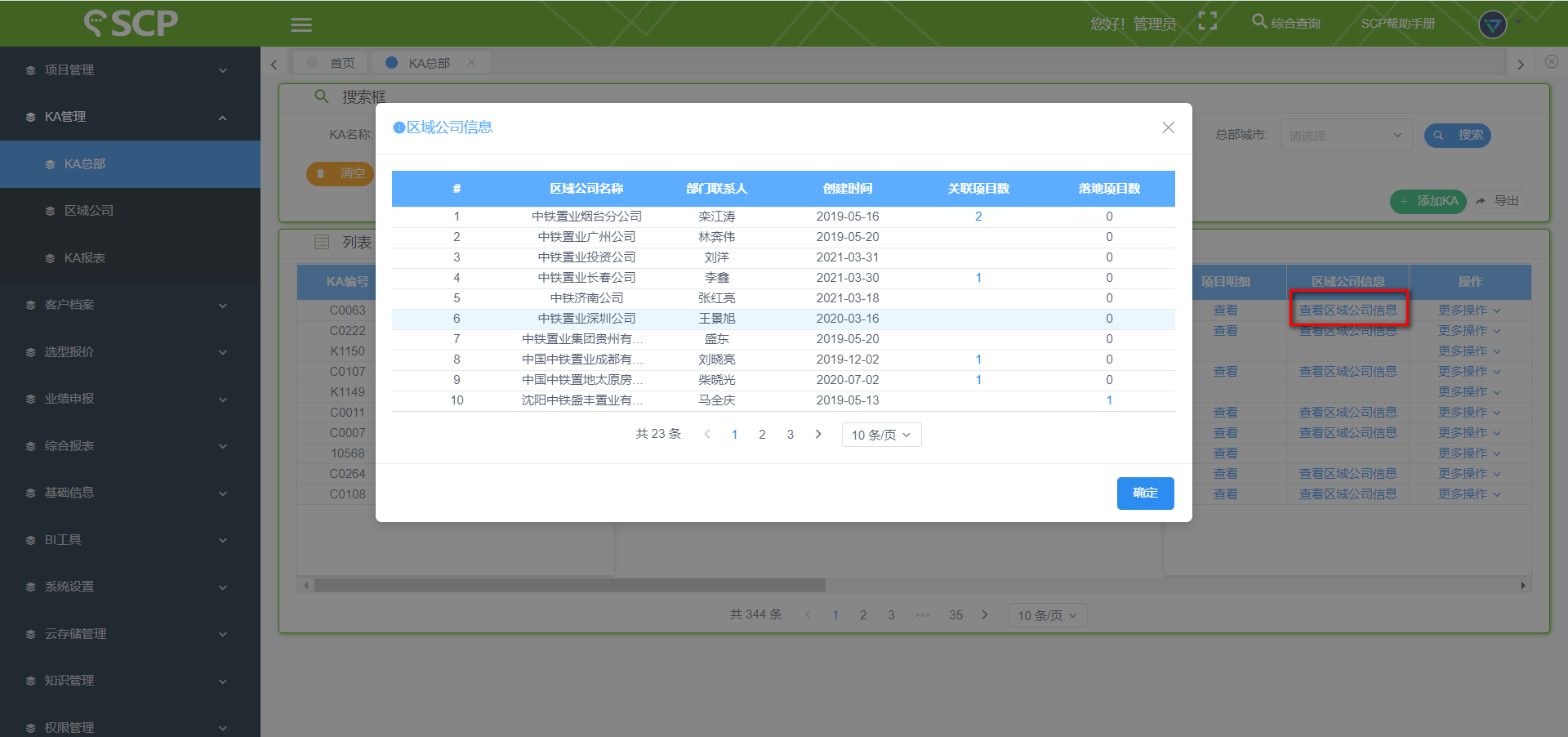1568x737 pixels.
Task: Open the 系统设置 sidebar menu
Action: pyautogui.click(x=130, y=587)
